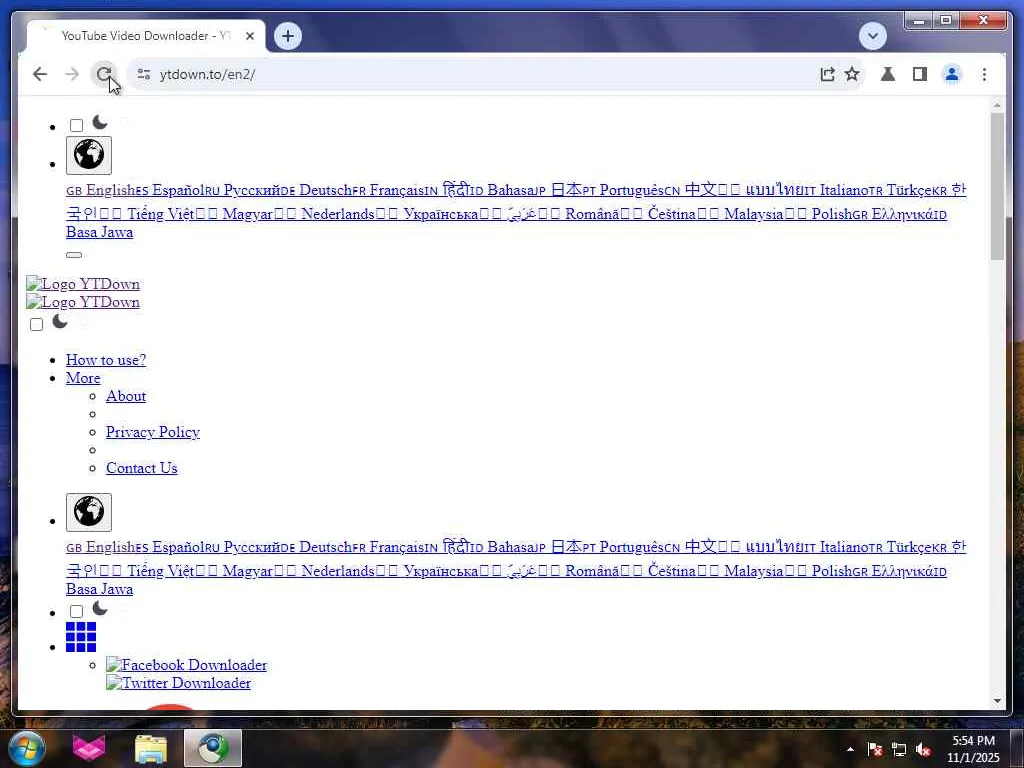Viewport: 1024px width, 768px height.
Task: Choose Українська in the lower language list
Action: 441,571
